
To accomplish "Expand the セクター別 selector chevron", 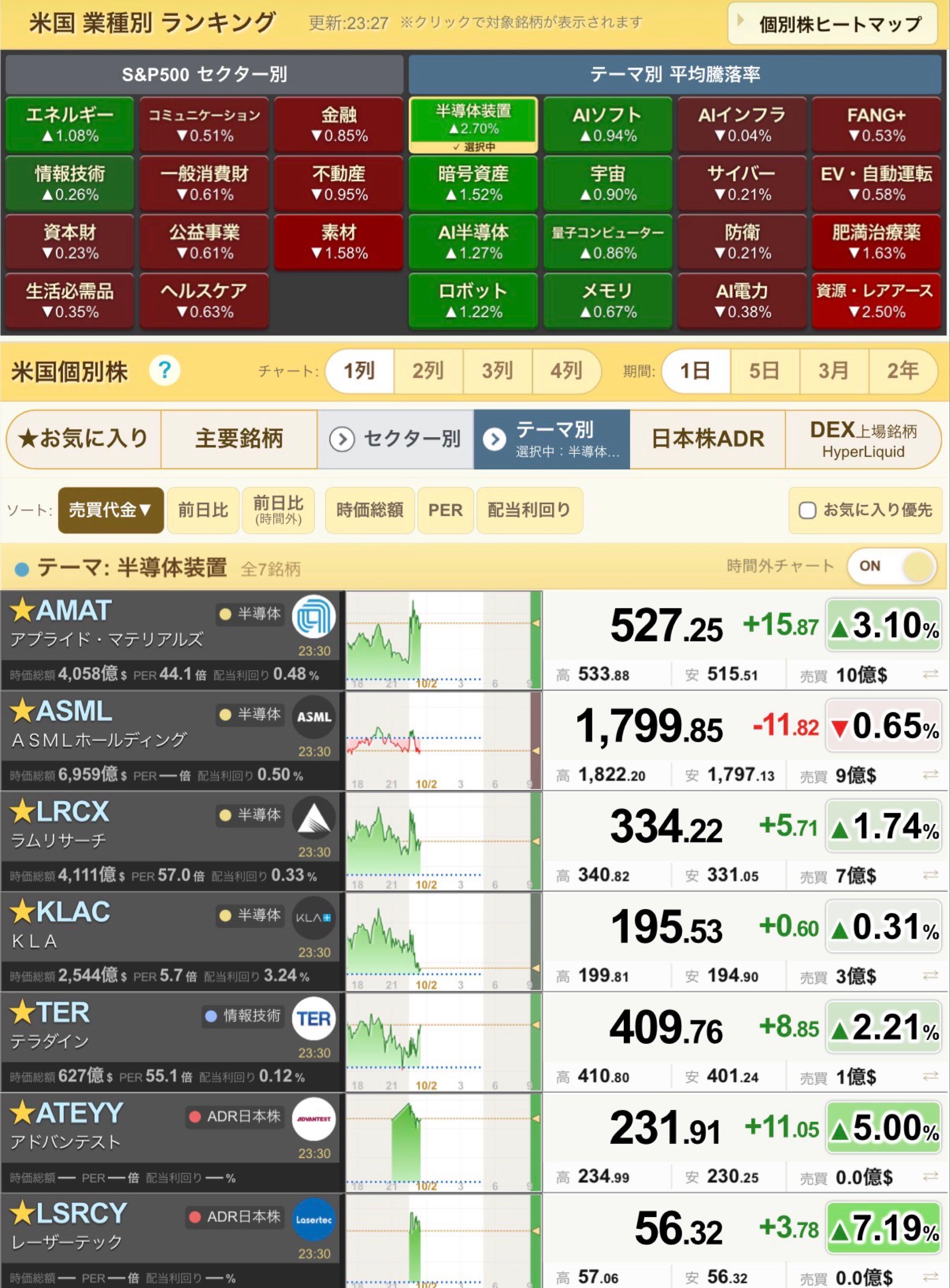I will click(x=342, y=439).
